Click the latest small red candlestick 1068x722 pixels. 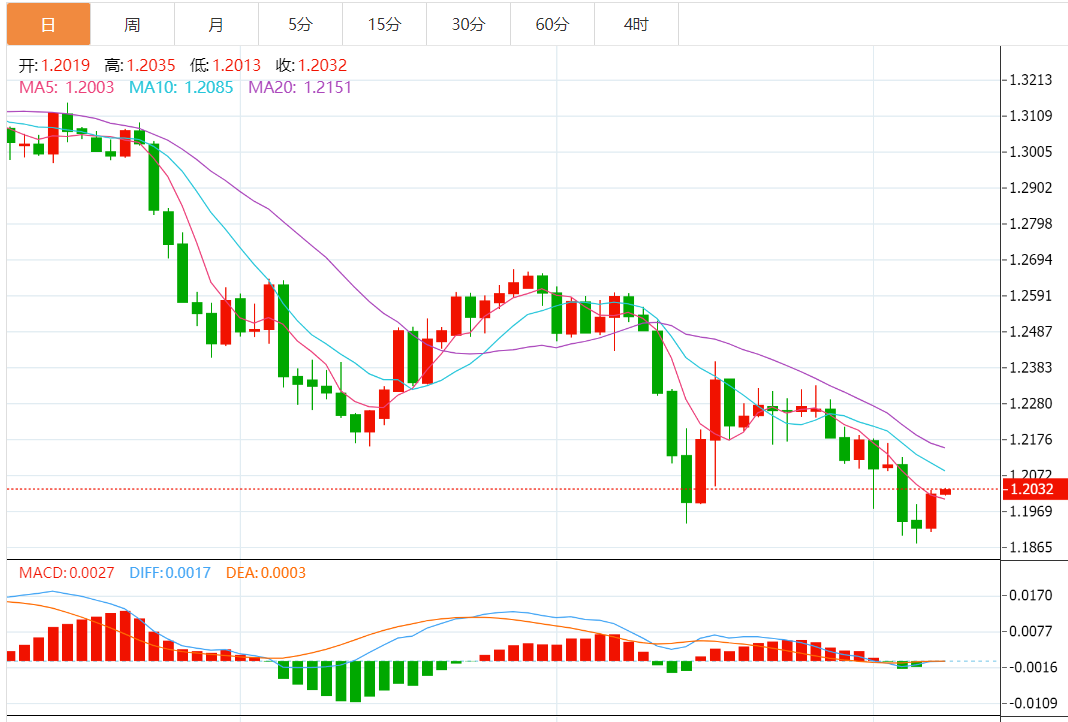945,492
